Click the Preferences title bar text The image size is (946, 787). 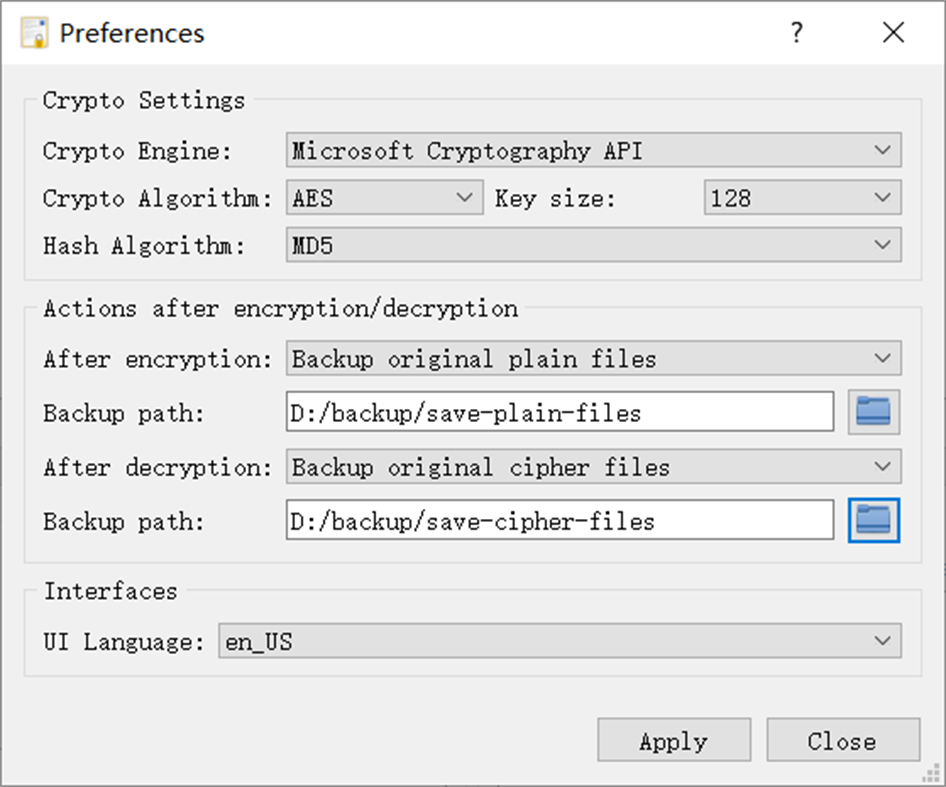coord(132,33)
